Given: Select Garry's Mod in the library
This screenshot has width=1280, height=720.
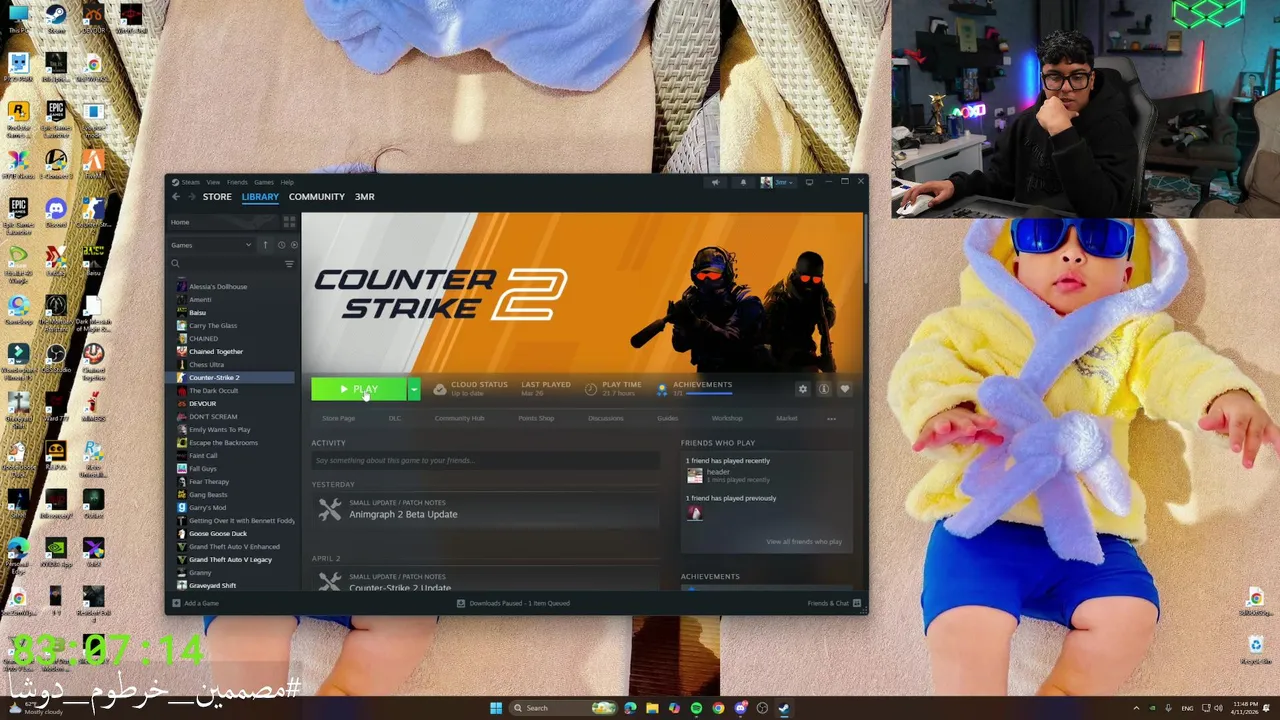Looking at the screenshot, I should pyautogui.click(x=207, y=508).
